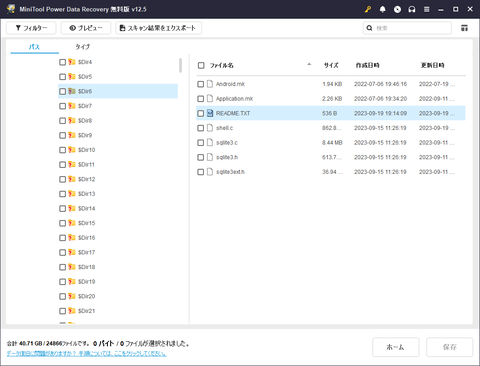Screen dimensions: 480x366
Task: Click the 8.44 MB size cell
Action: click(332, 143)
